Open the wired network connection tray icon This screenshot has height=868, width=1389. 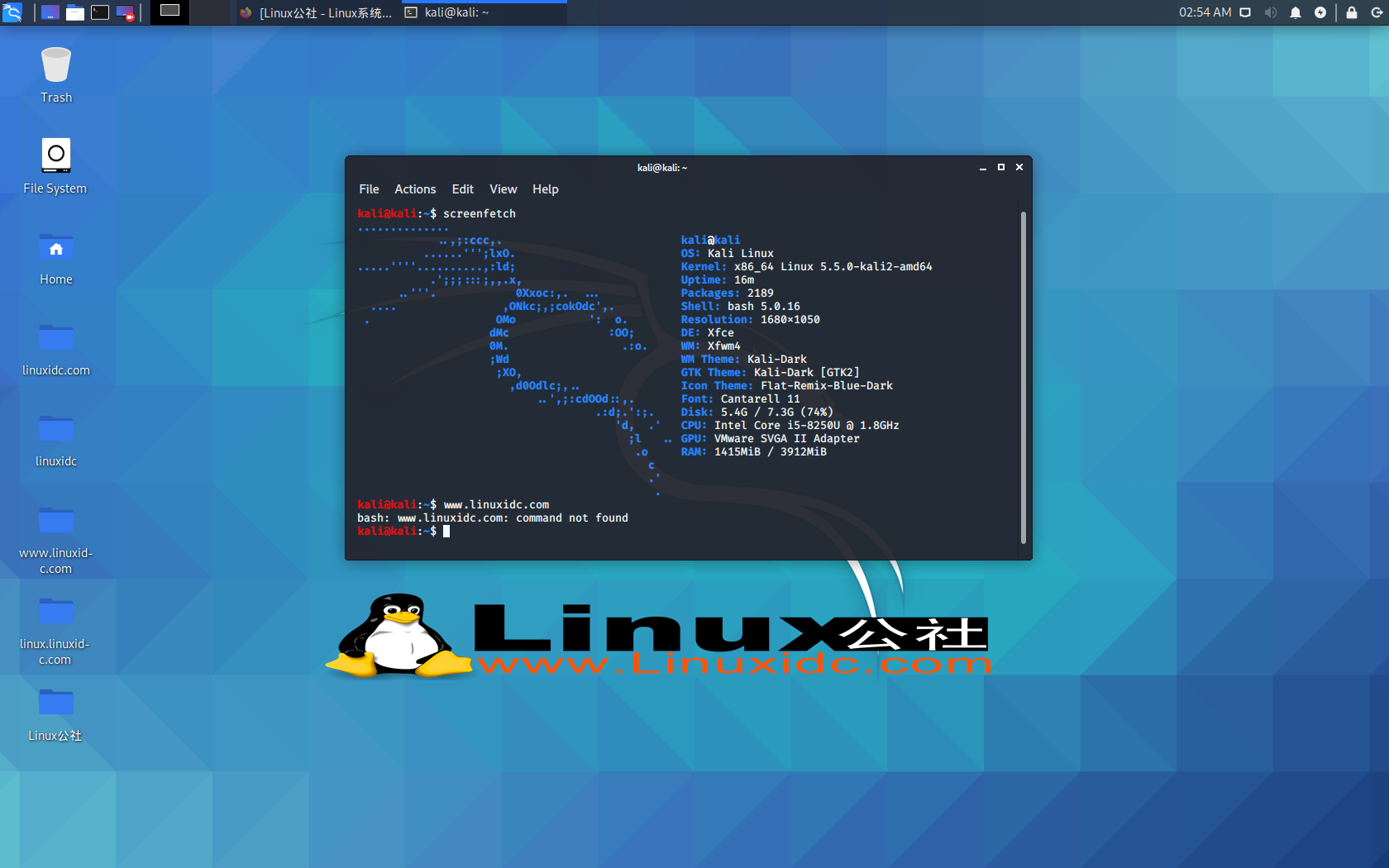tap(1245, 12)
